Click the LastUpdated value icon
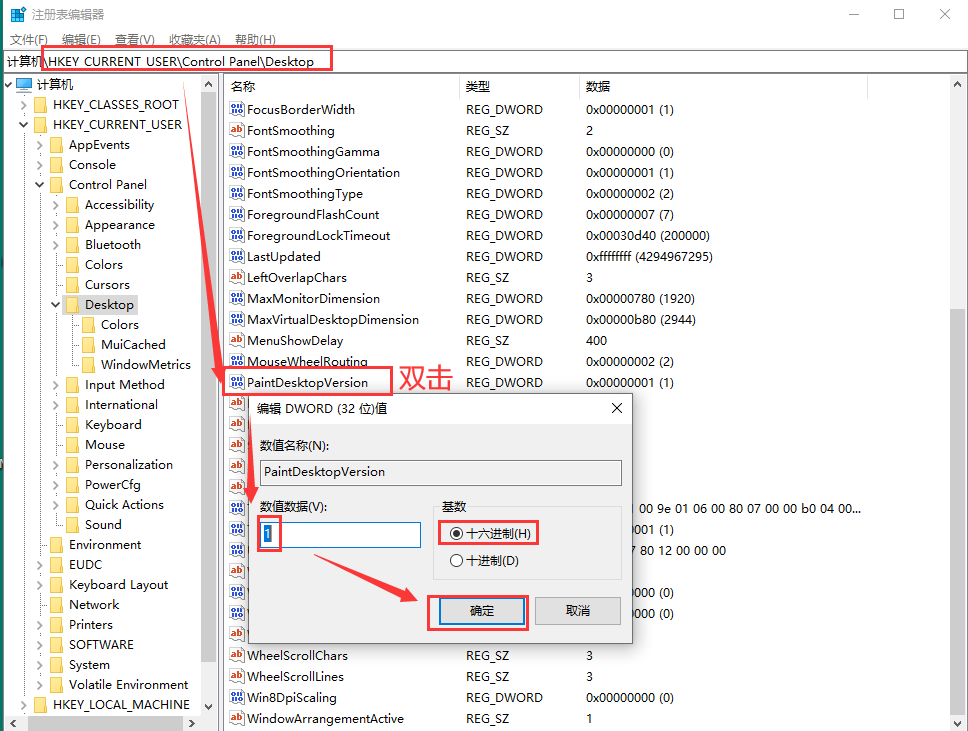968x731 pixels. tap(236, 256)
